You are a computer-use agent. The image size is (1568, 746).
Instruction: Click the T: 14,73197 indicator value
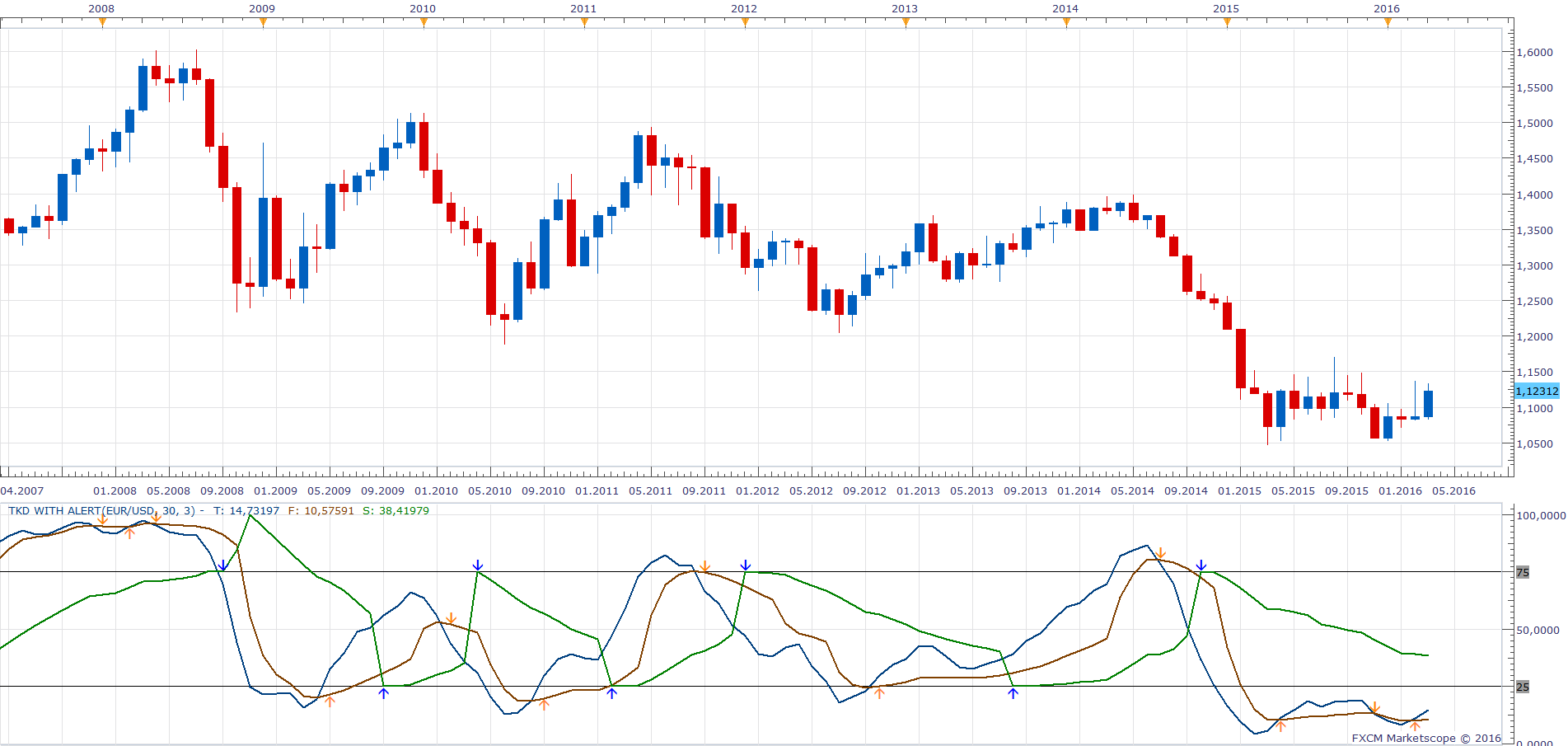(x=246, y=511)
